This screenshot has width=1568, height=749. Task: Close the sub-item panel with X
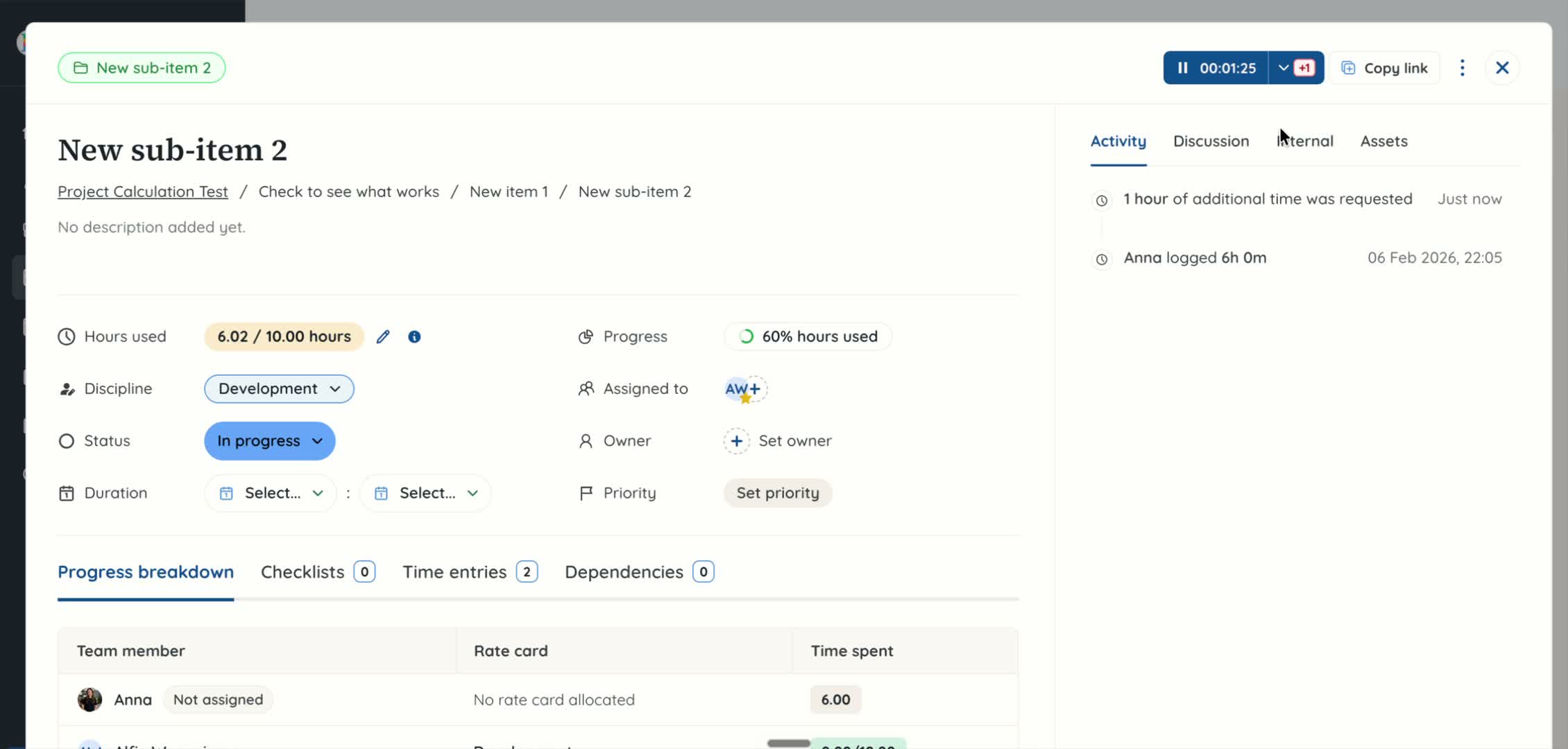[1502, 68]
